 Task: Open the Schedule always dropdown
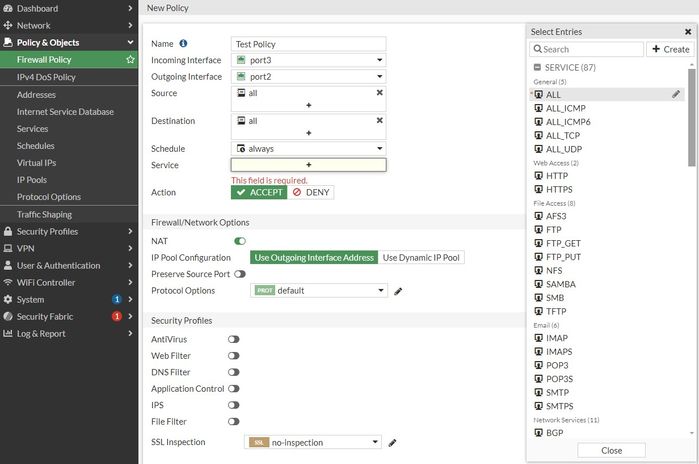[x=308, y=148]
